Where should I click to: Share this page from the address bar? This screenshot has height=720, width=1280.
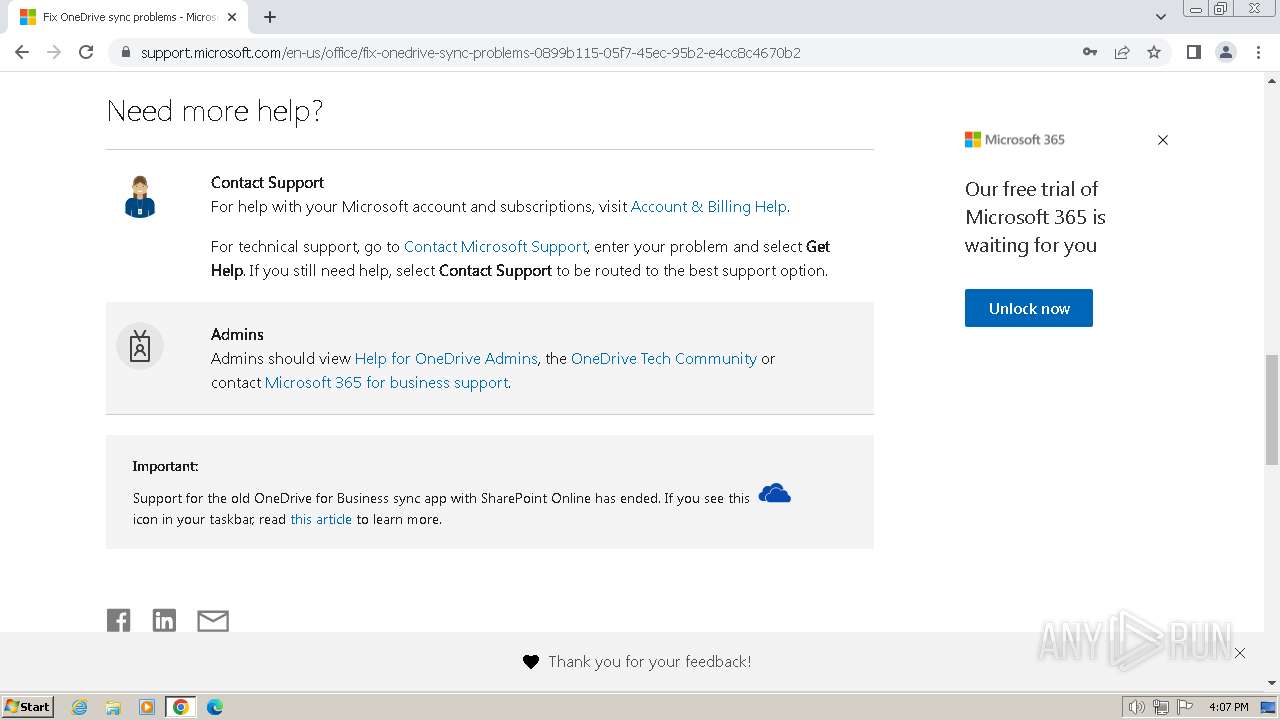pos(1122,52)
